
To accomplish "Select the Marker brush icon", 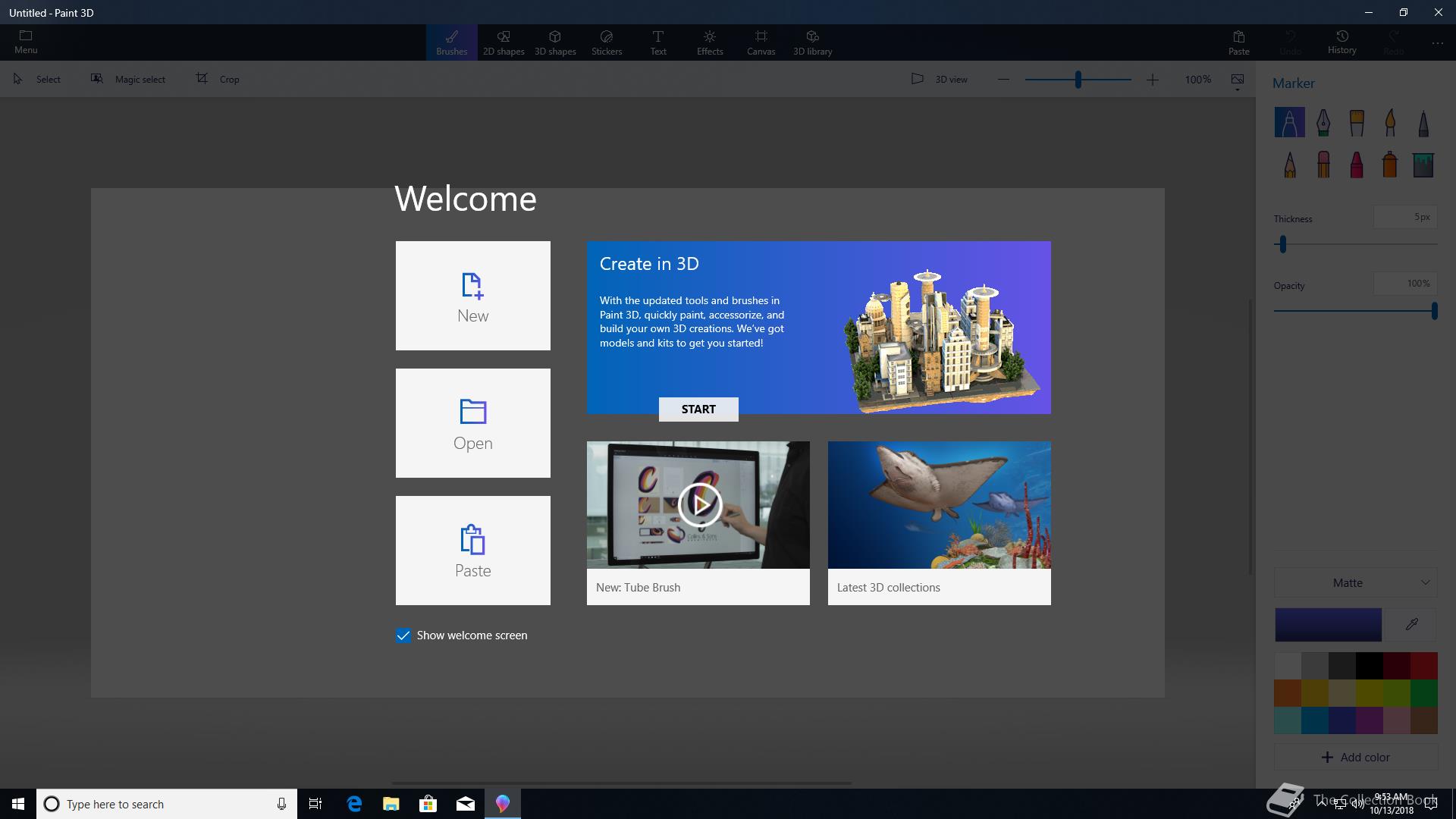I will click(1289, 122).
